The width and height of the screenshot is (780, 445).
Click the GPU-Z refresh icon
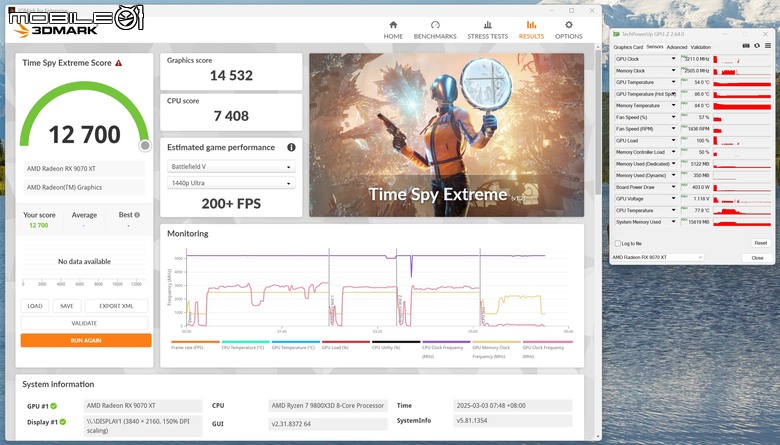pos(757,46)
